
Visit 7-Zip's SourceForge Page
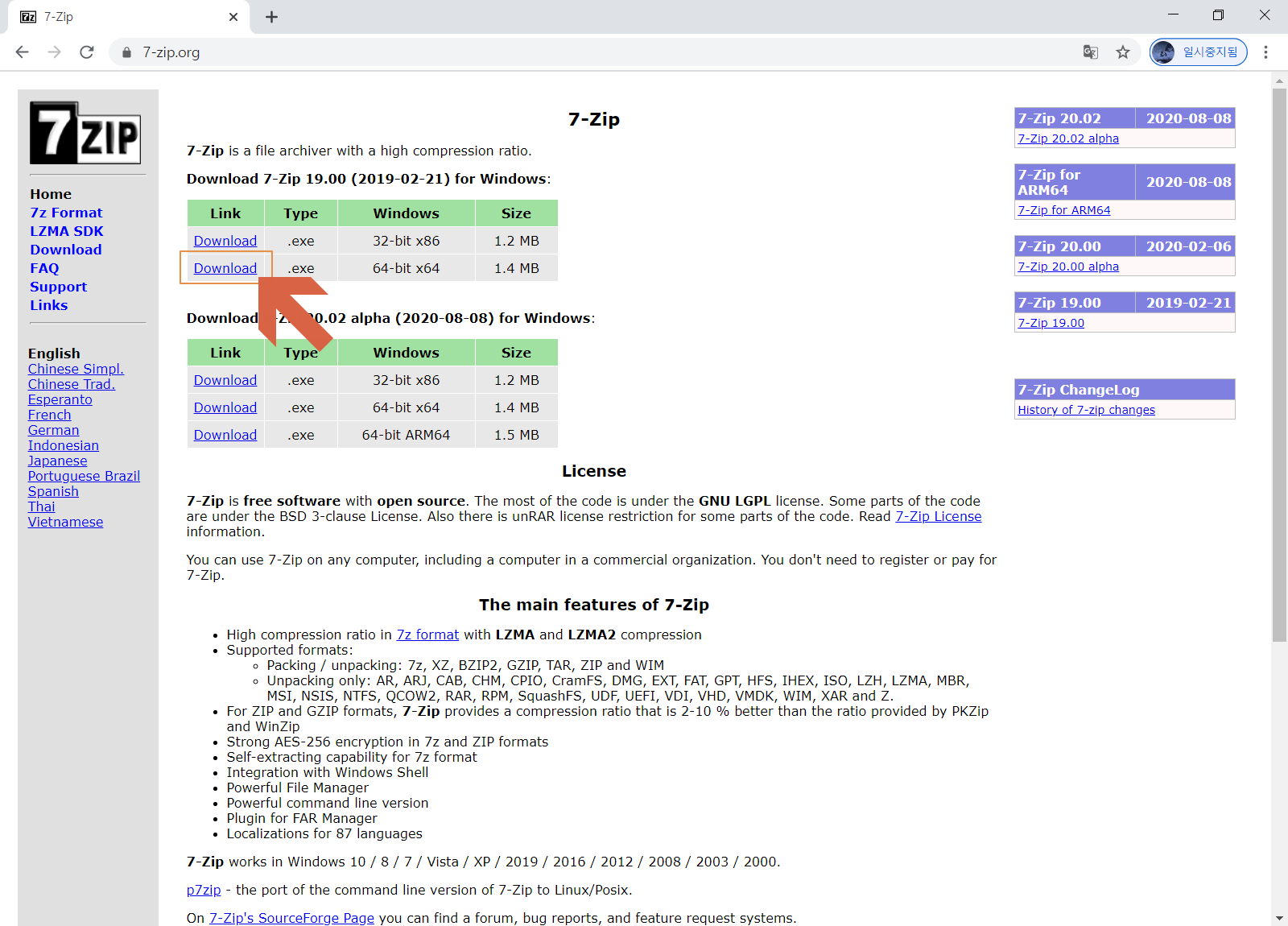[x=291, y=918]
